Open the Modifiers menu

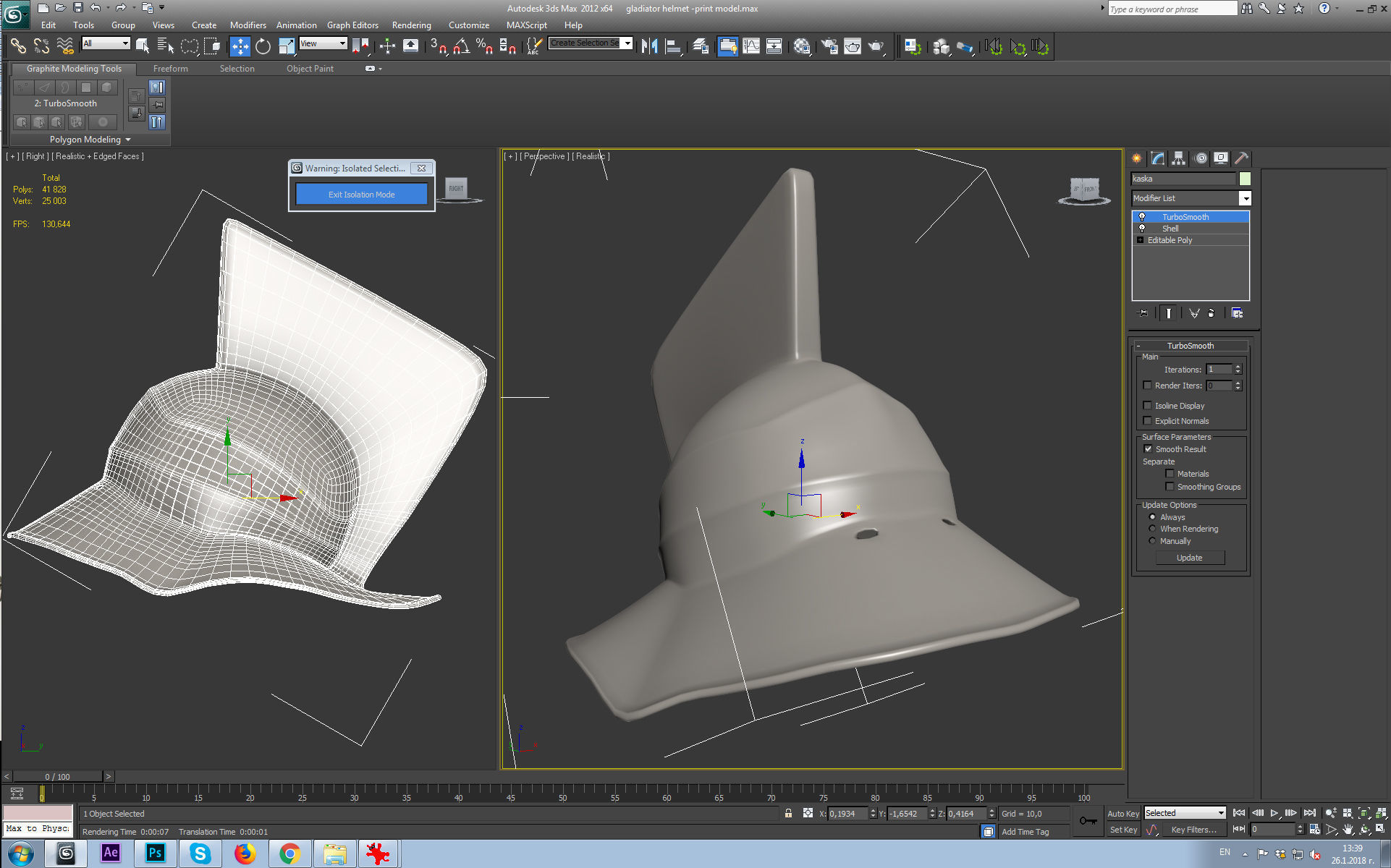coord(248,25)
